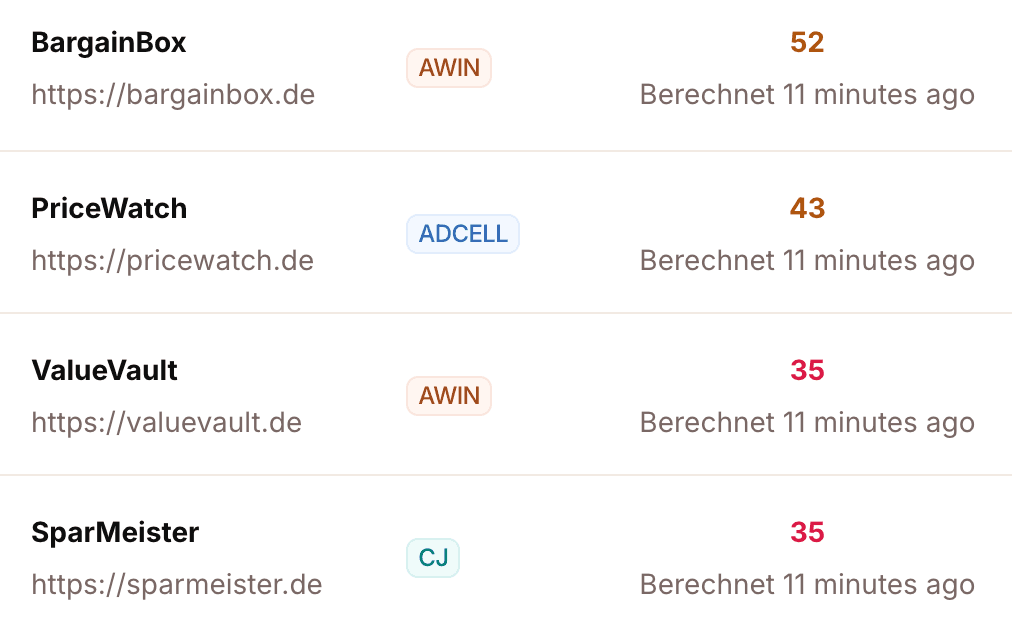Screen dimensions: 1012x632
Task: Open the PriceWatch URL https://pricewatch.de
Action: click(171, 260)
